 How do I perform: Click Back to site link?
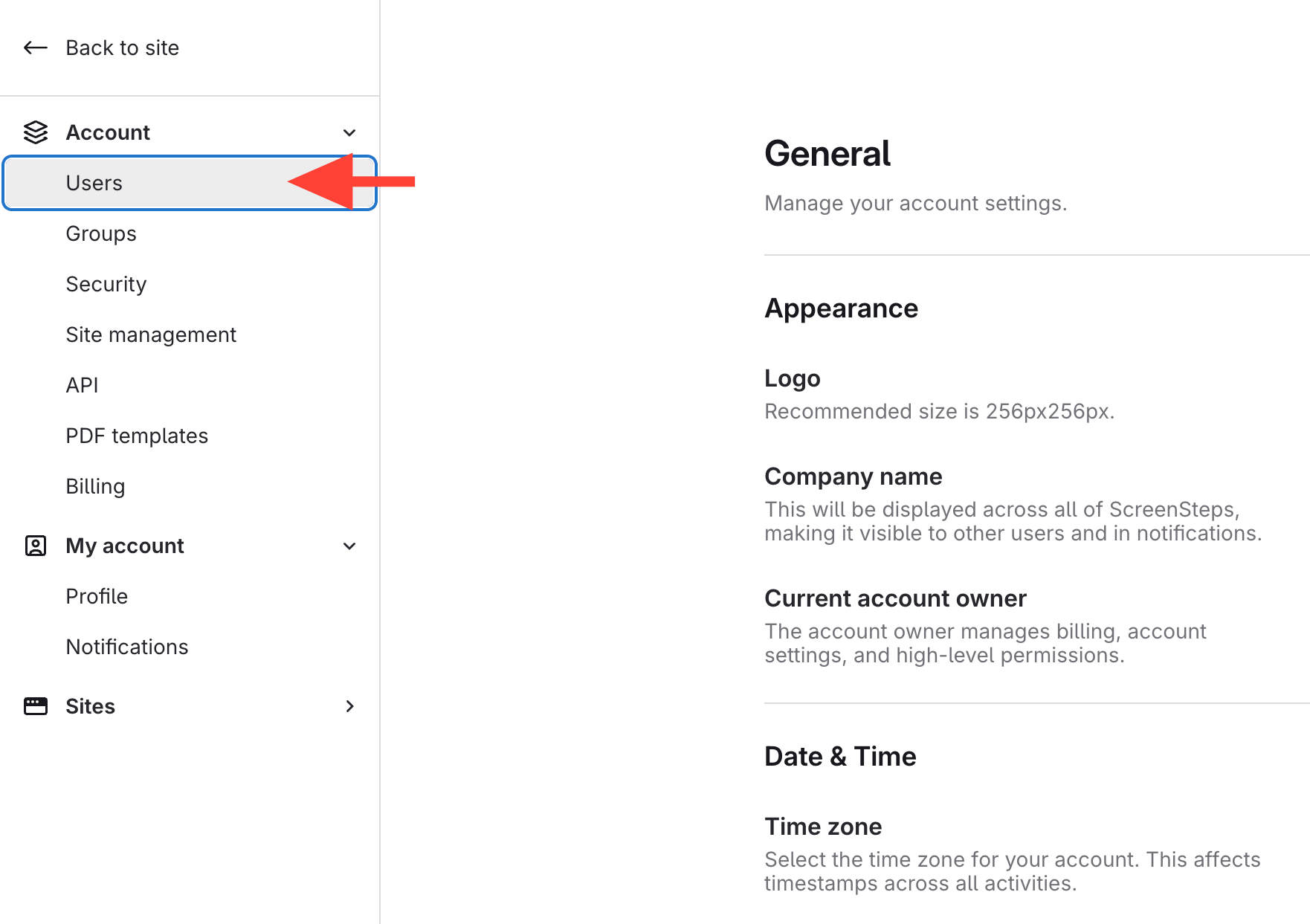click(123, 48)
